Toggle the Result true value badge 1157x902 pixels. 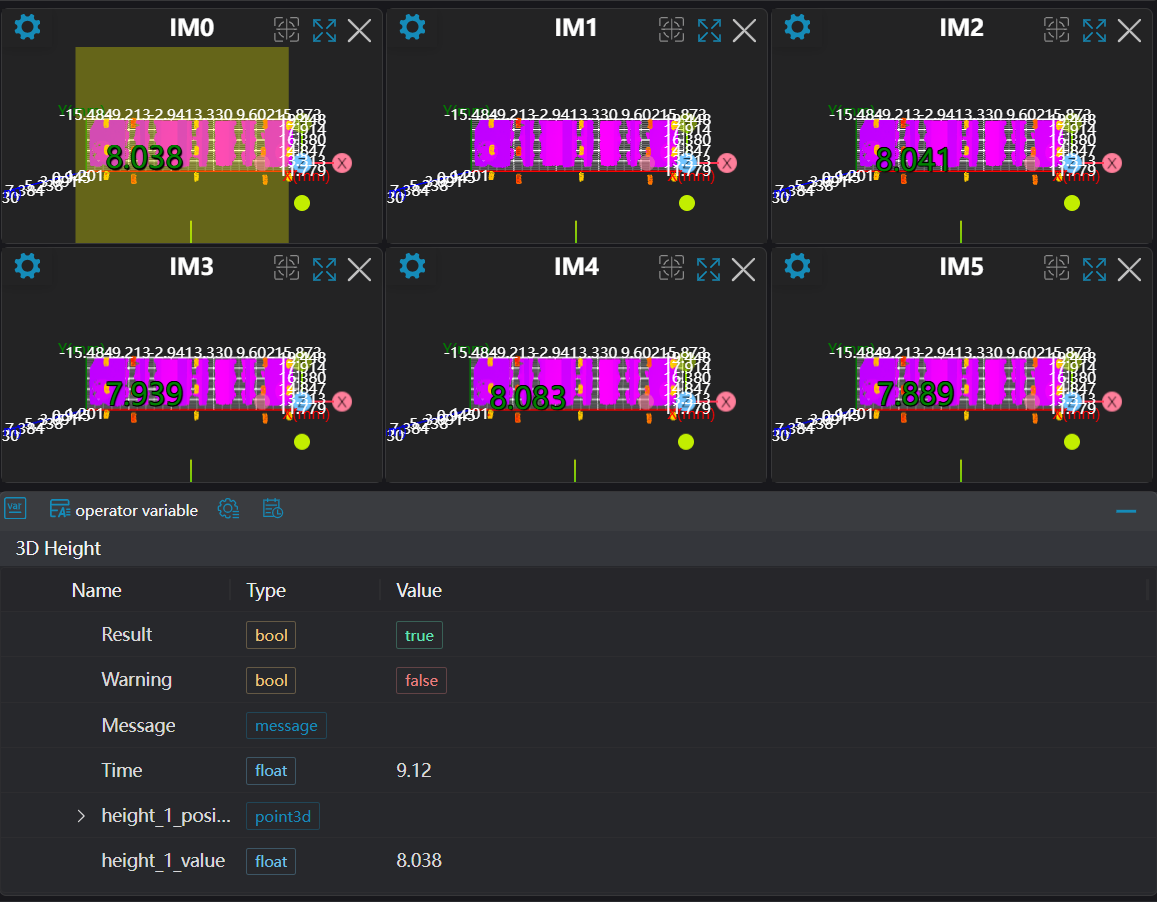[x=419, y=635]
